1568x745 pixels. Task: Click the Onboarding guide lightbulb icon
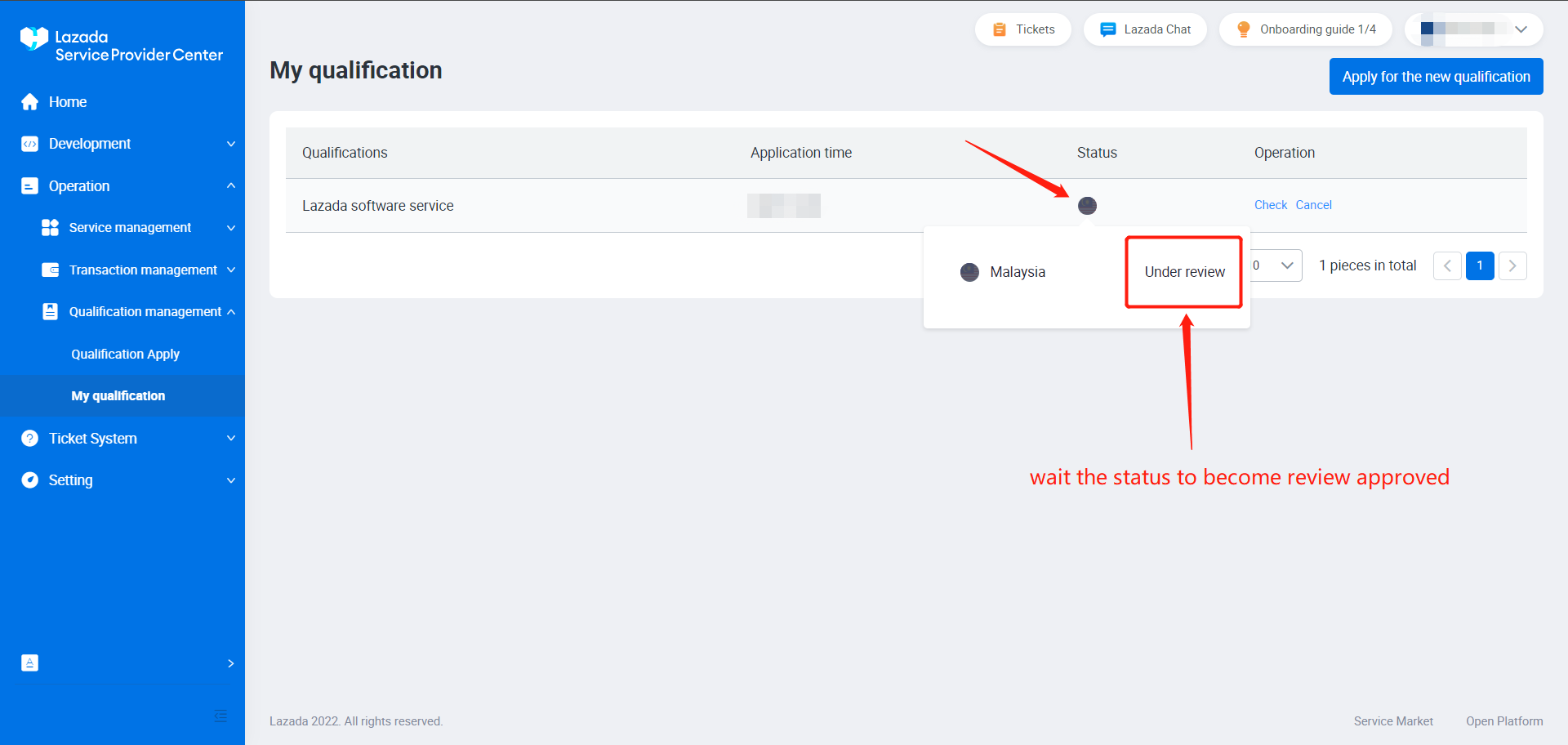pyautogui.click(x=1244, y=29)
